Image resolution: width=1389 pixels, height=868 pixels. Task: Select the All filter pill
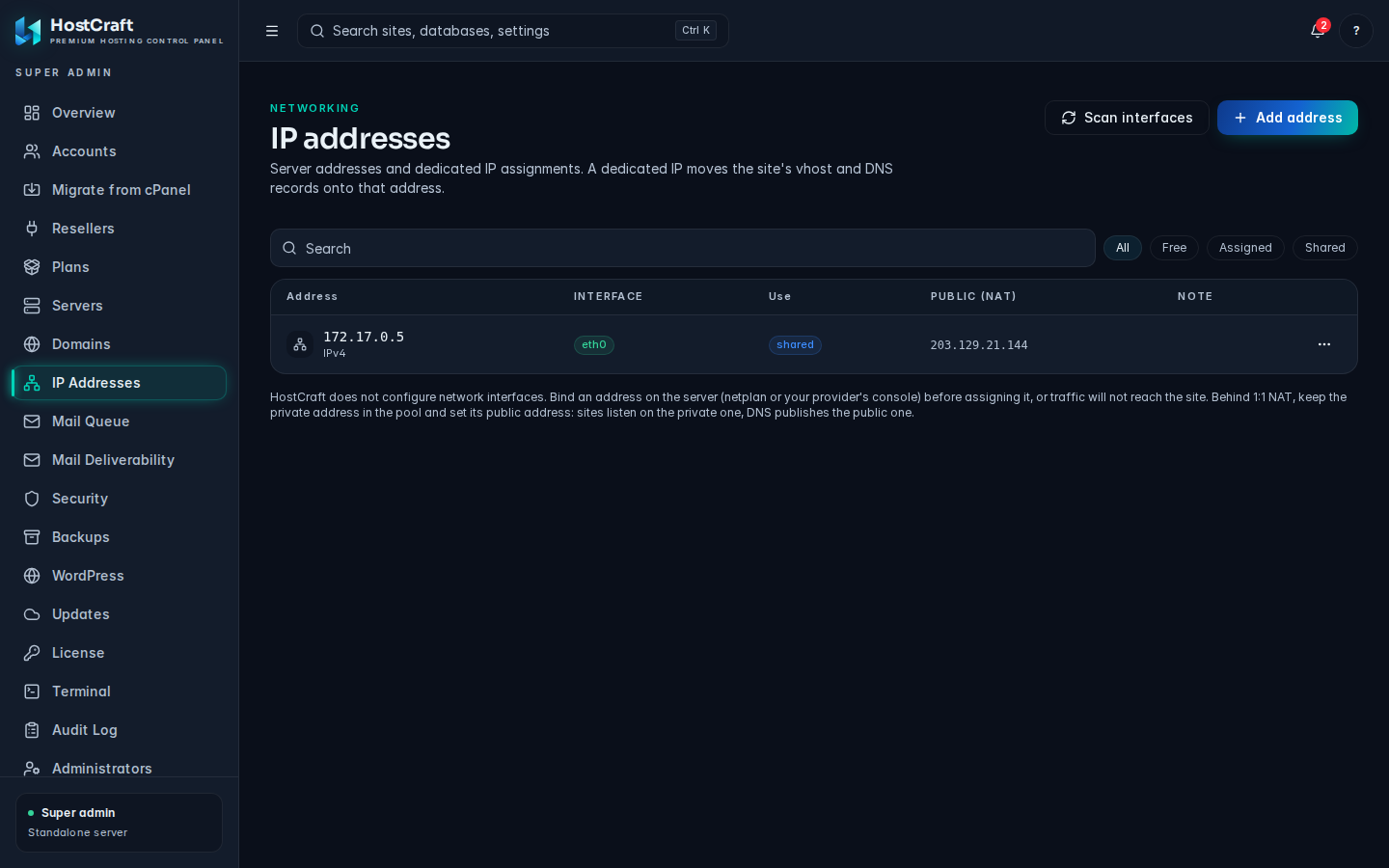coord(1123,248)
